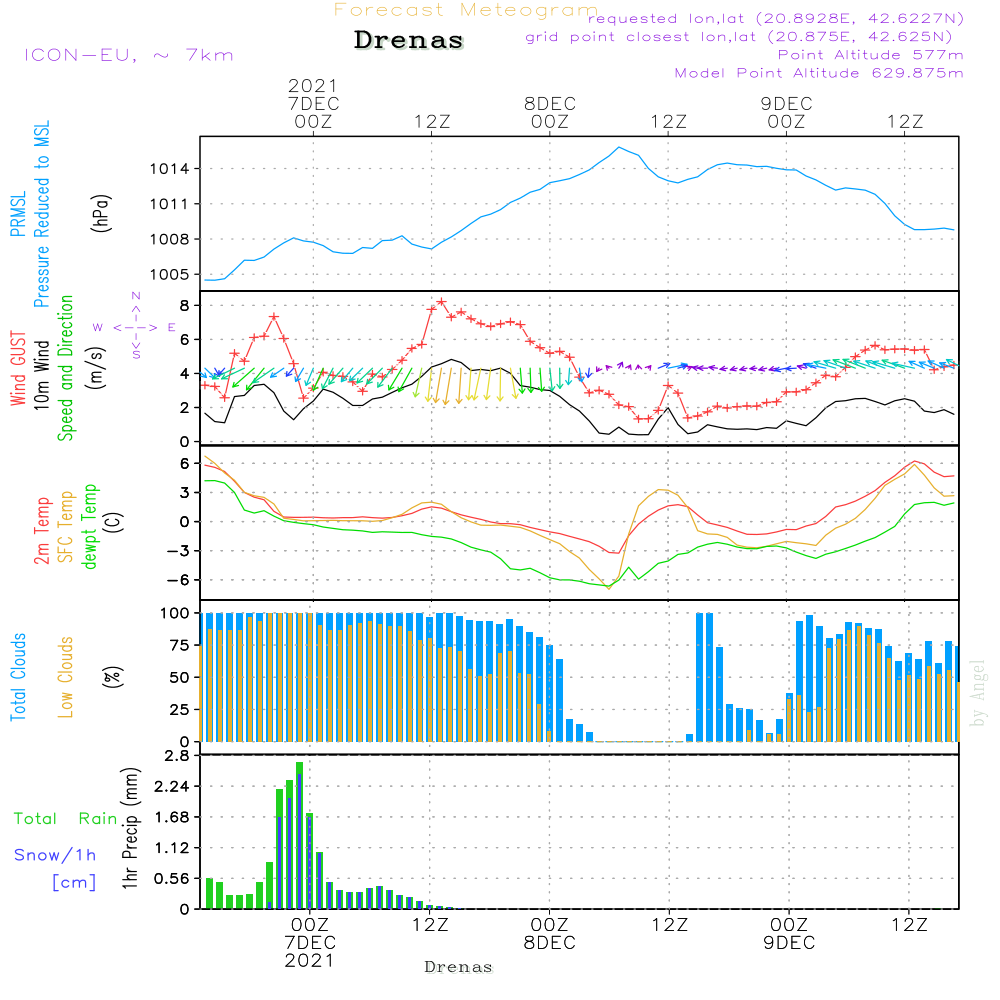Click the ICON-EU ~7km model label
The height and width of the screenshot is (1000, 1000).
128,55
